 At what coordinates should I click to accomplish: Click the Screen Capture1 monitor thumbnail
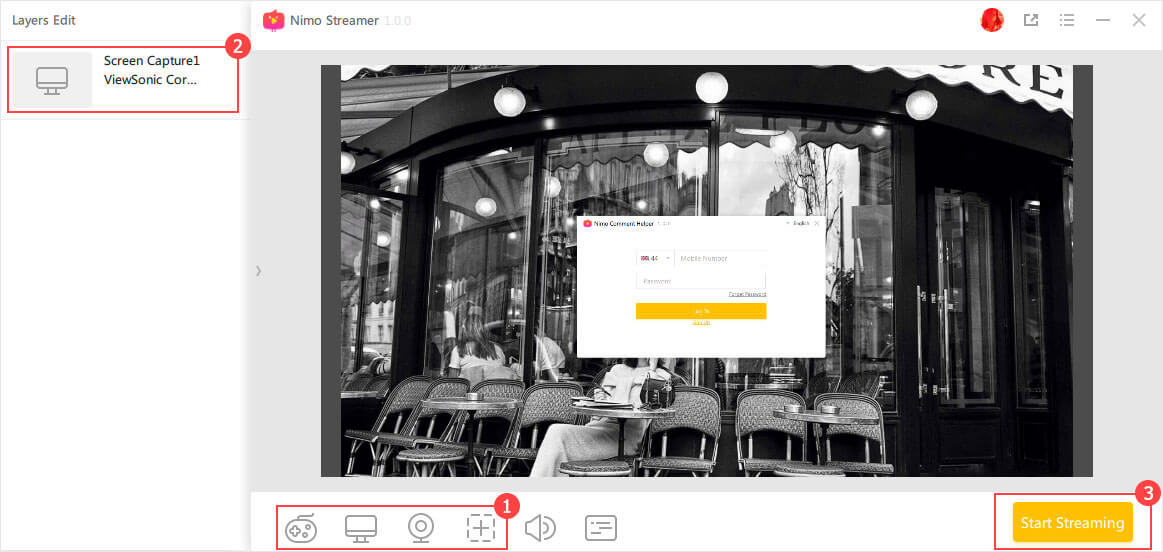pyautogui.click(x=52, y=80)
